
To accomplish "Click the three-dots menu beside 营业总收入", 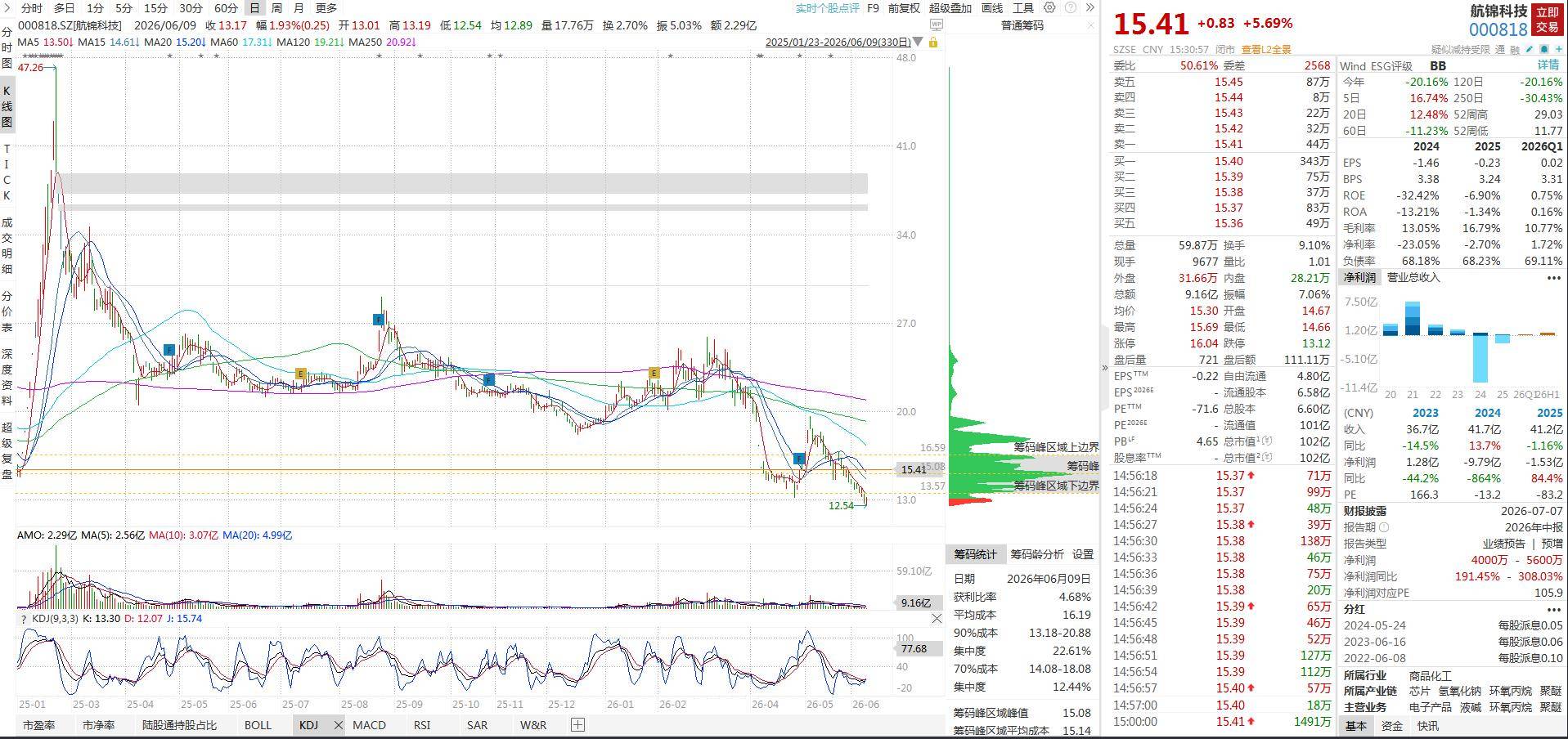I will [1553, 278].
